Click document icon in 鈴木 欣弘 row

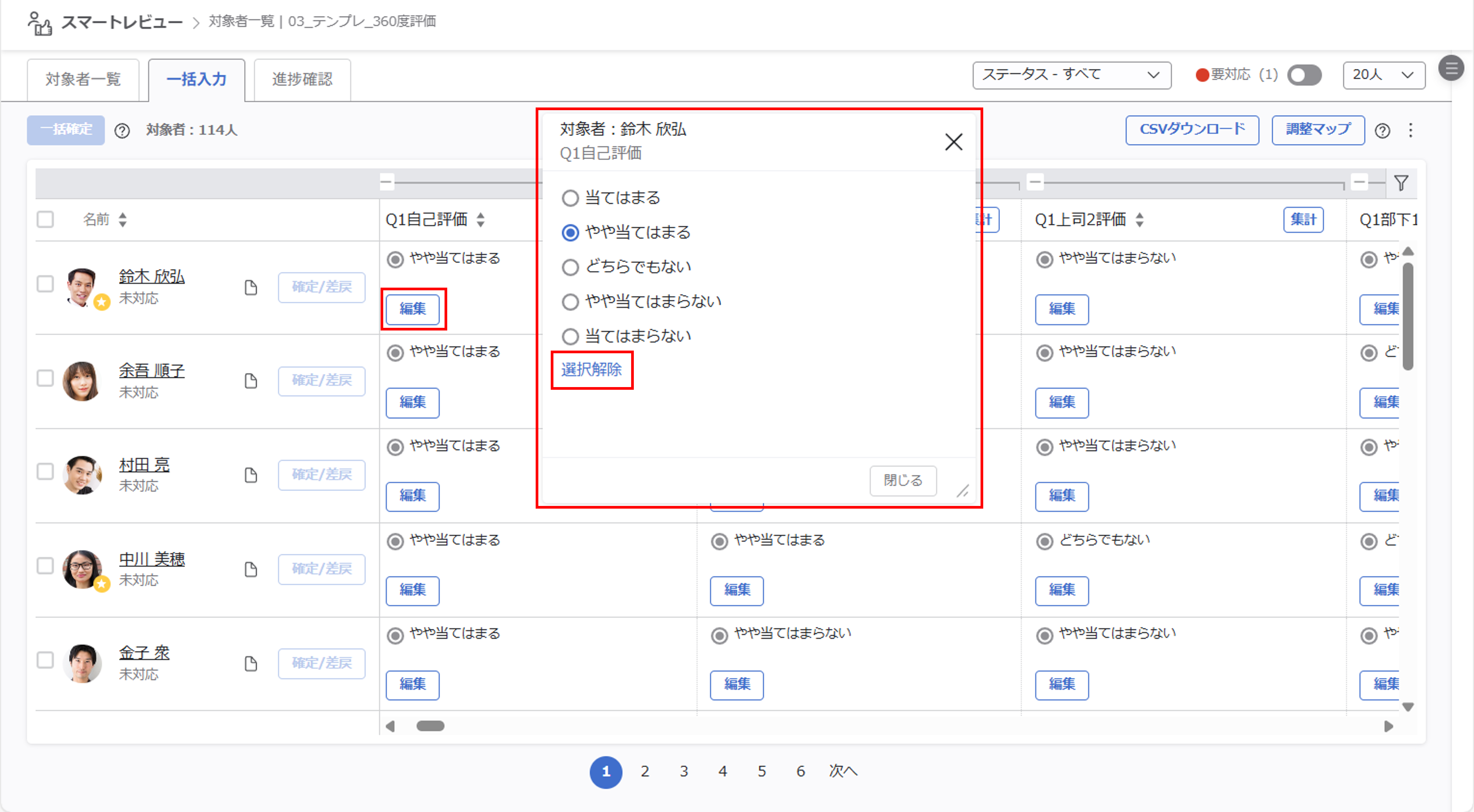[251, 288]
